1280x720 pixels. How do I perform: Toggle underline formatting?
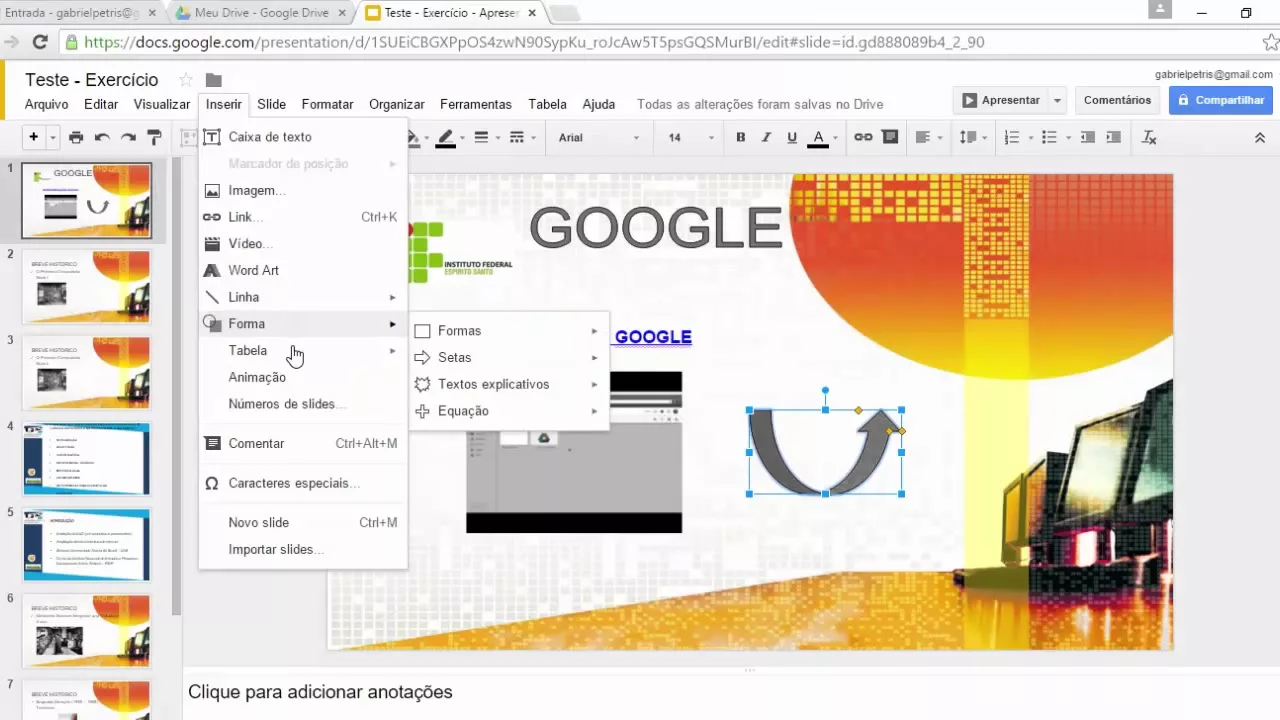pos(792,137)
